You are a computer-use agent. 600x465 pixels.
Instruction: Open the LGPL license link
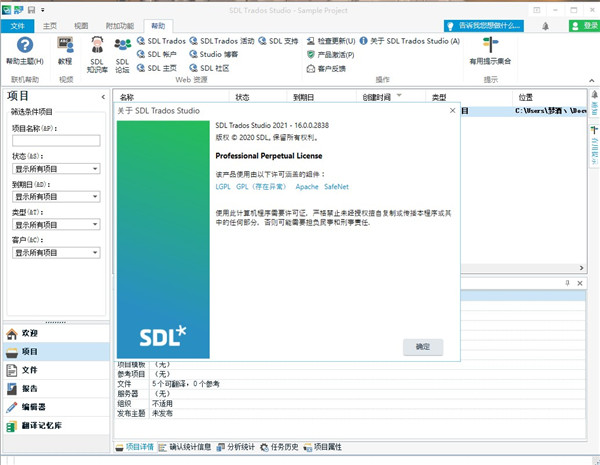point(223,186)
